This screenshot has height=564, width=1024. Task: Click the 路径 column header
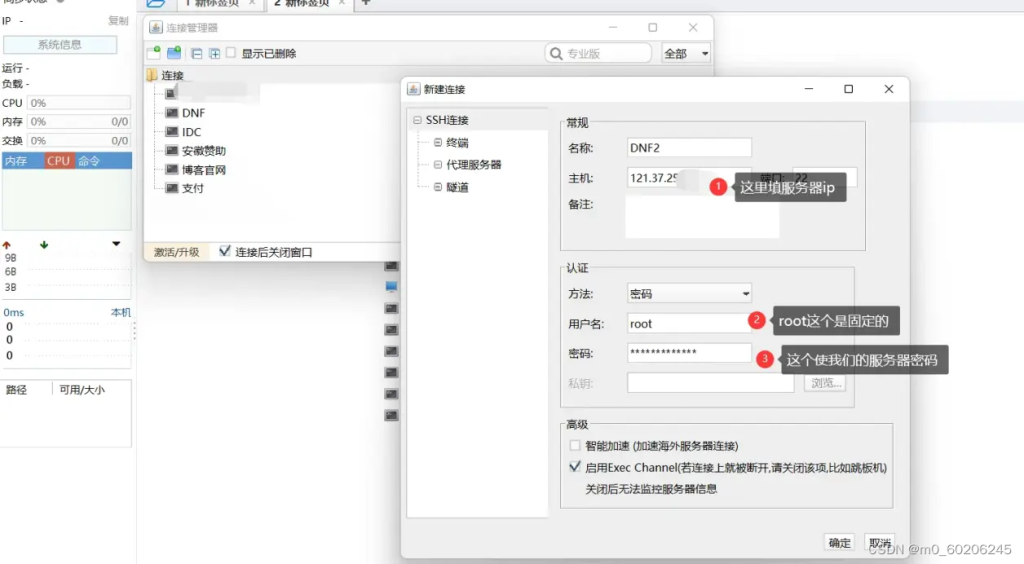pos(17,390)
